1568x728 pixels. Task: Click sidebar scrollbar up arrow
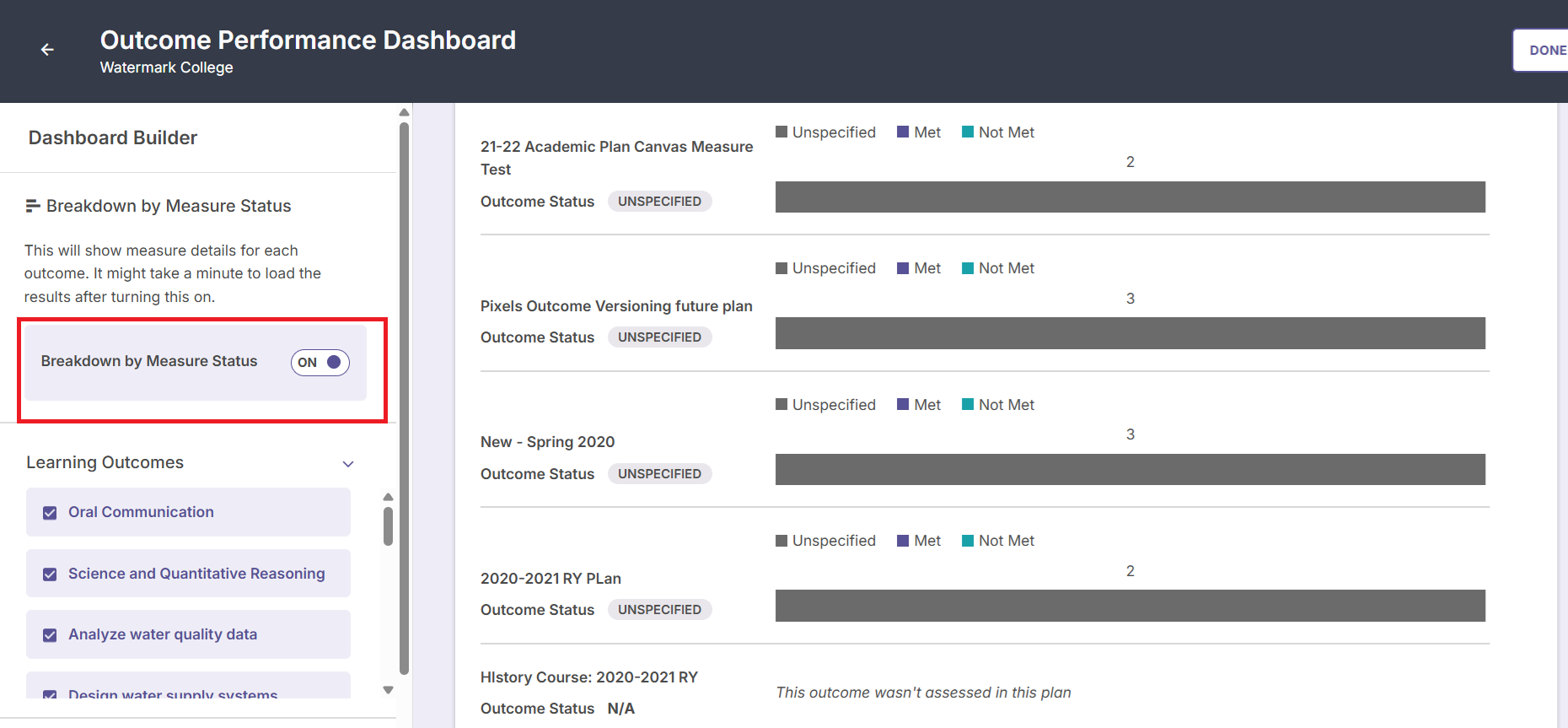click(405, 112)
